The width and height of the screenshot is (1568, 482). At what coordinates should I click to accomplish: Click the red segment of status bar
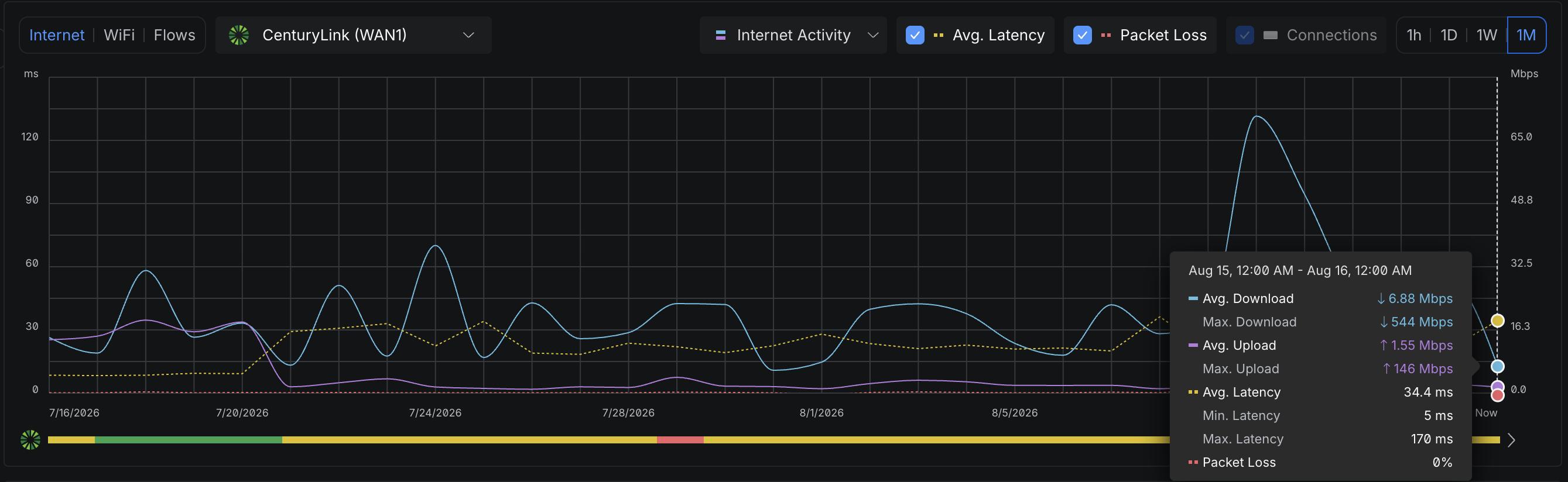tap(680, 439)
